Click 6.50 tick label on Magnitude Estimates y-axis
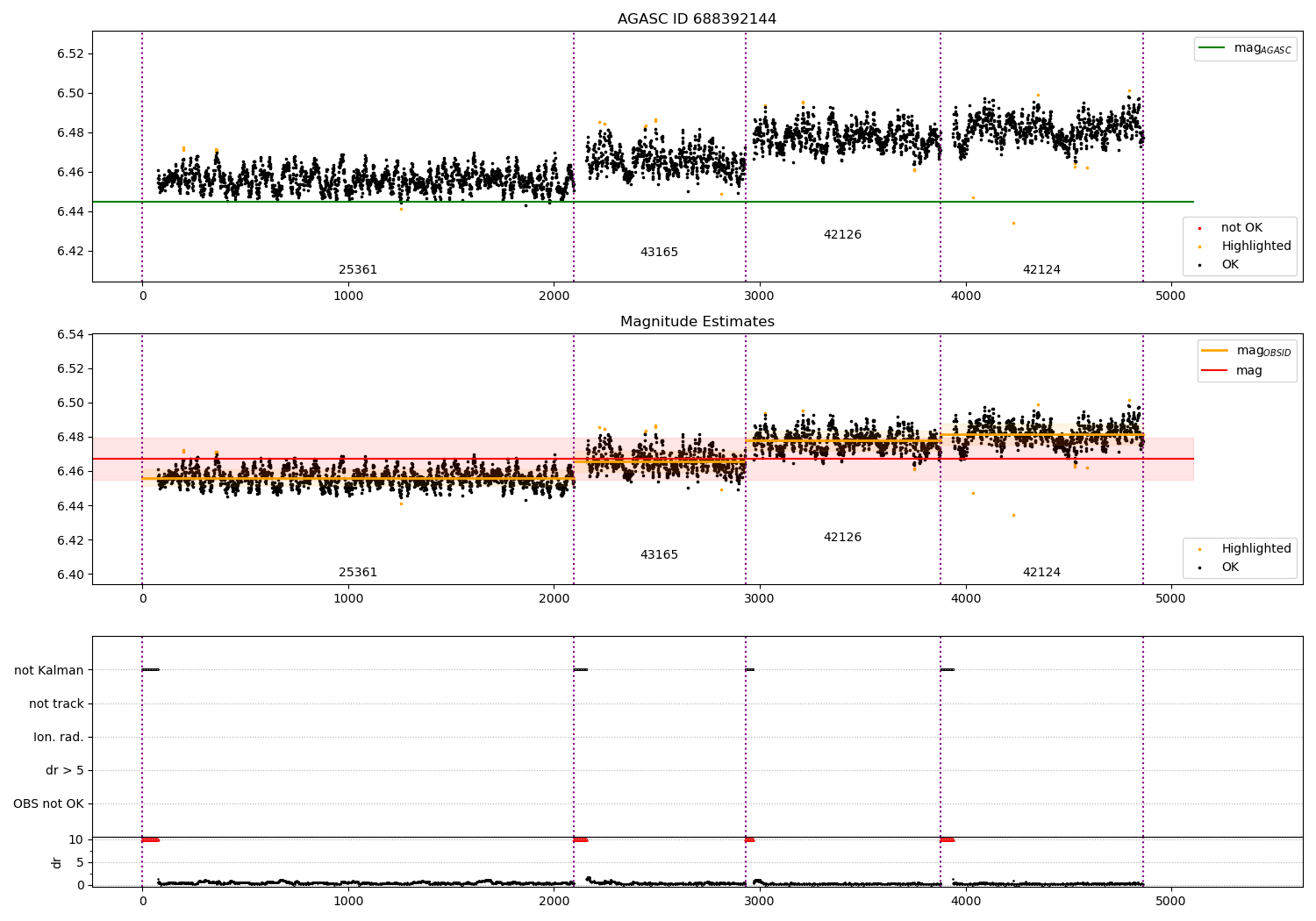This screenshot has width=1316, height=921. 70,403
